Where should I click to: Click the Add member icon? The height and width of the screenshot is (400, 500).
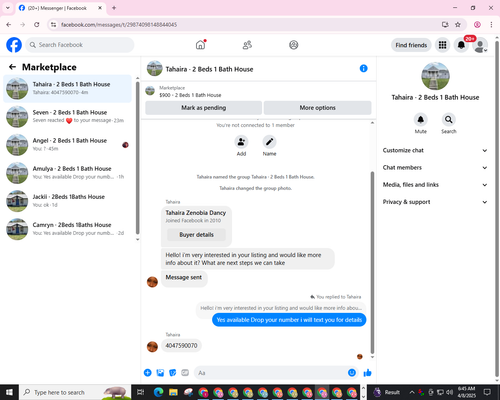point(241,142)
